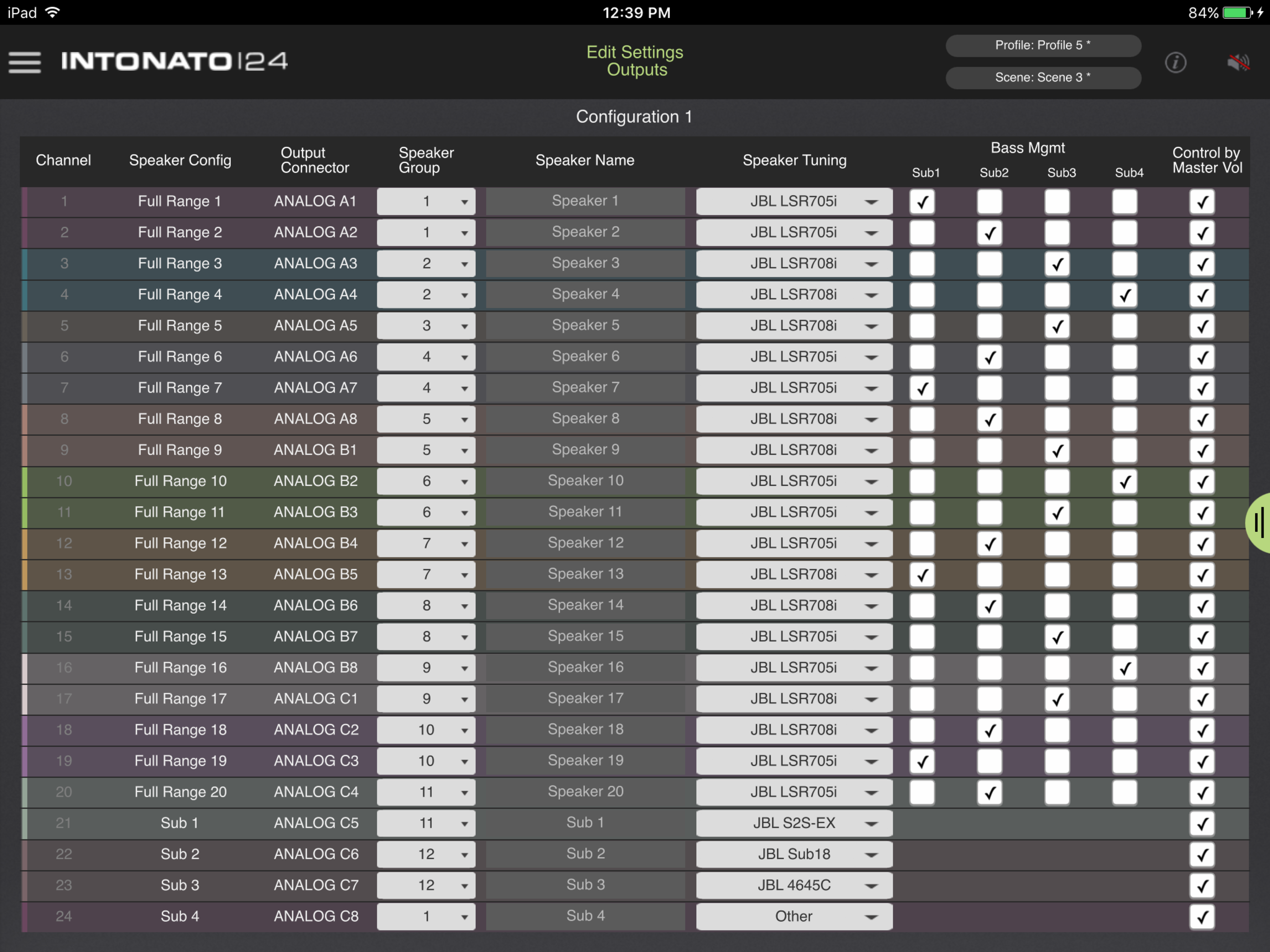The width and height of the screenshot is (1270, 952).
Task: Uncheck Sub1 for channel 1
Action: [x=922, y=202]
